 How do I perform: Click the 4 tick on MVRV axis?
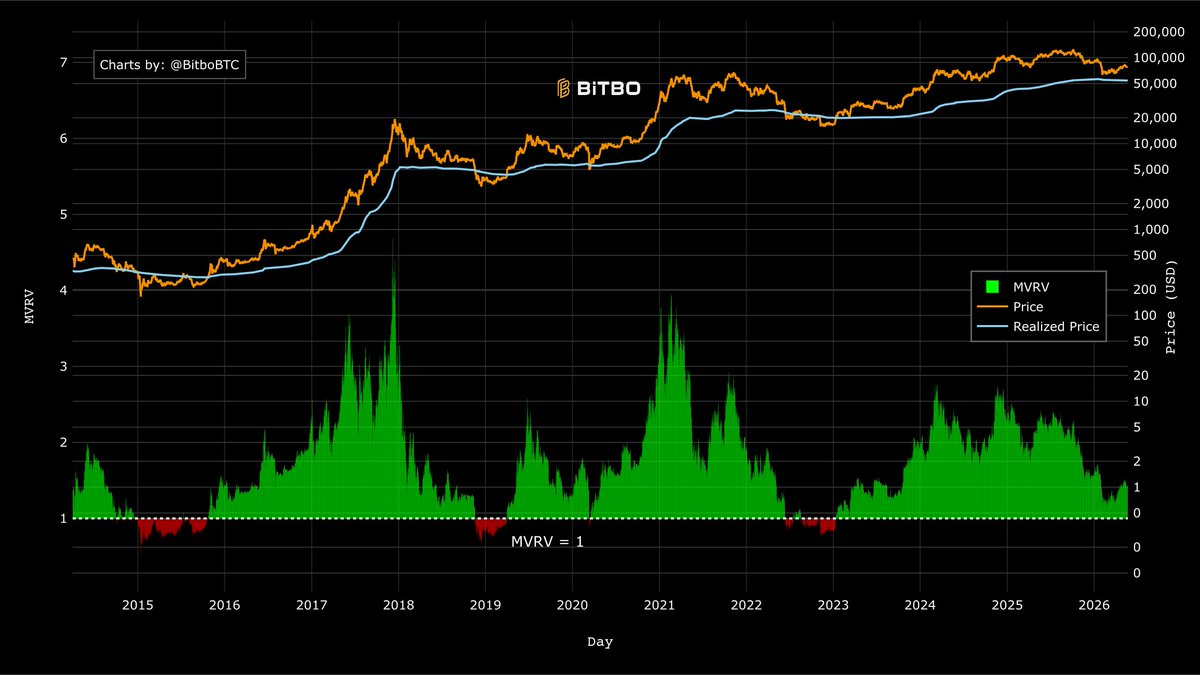[63, 290]
